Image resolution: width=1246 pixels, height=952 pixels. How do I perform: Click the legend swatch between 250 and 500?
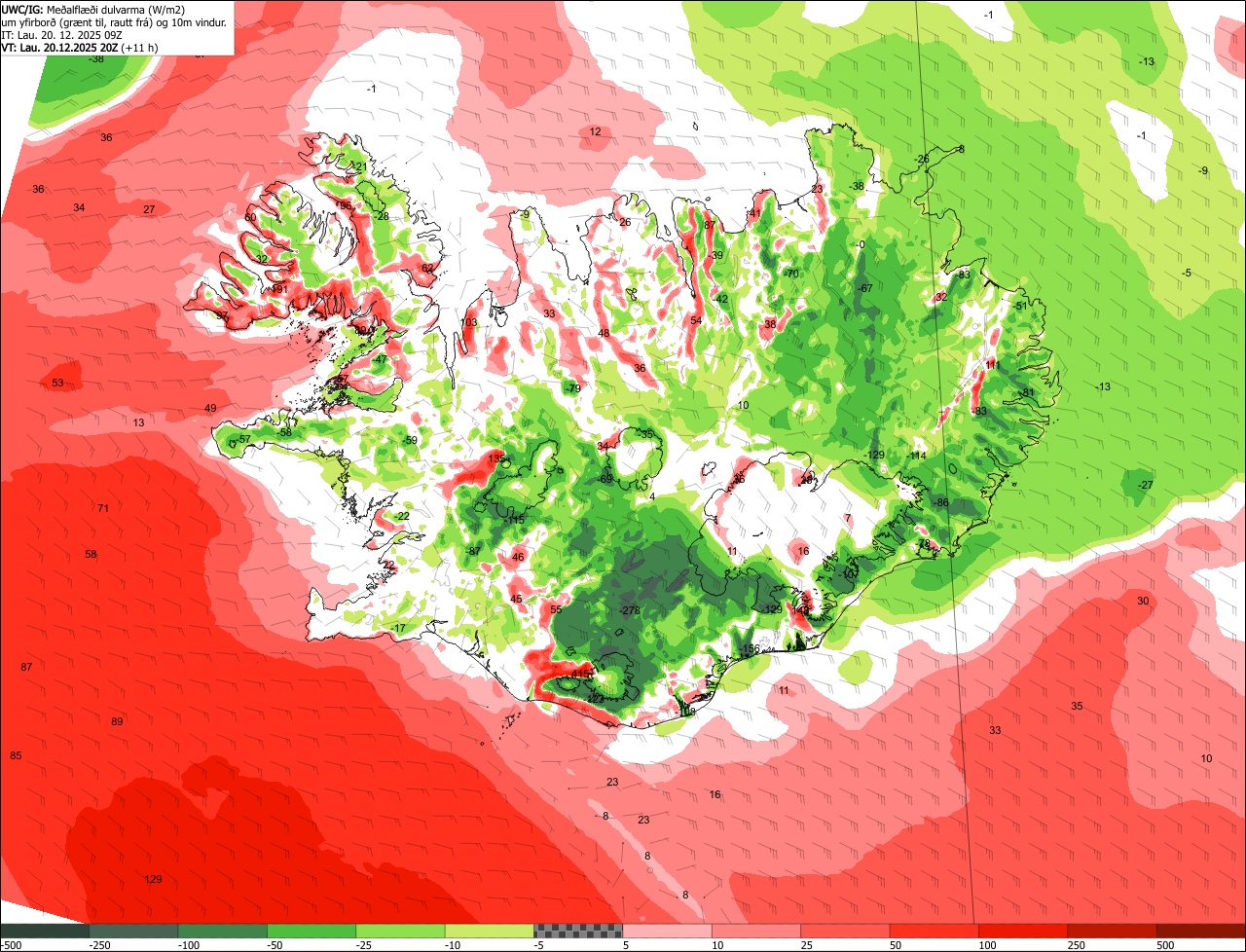coord(1113,931)
